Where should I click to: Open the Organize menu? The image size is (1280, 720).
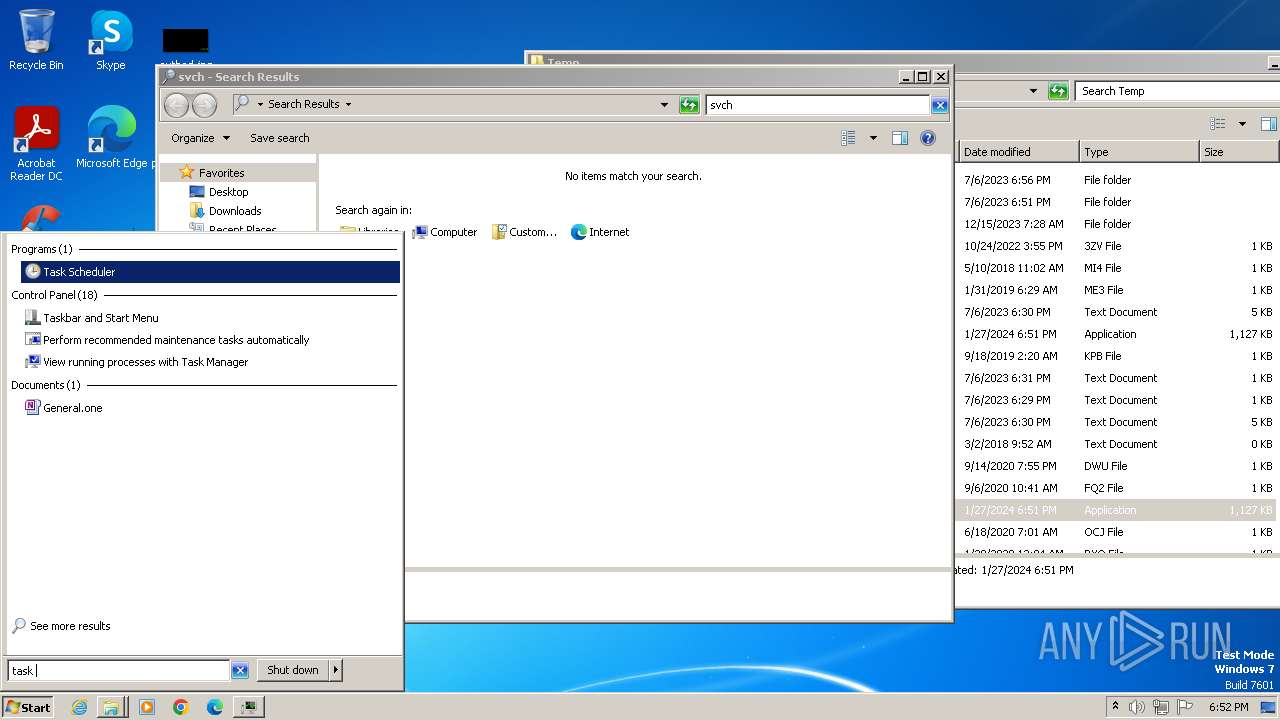[x=200, y=138]
